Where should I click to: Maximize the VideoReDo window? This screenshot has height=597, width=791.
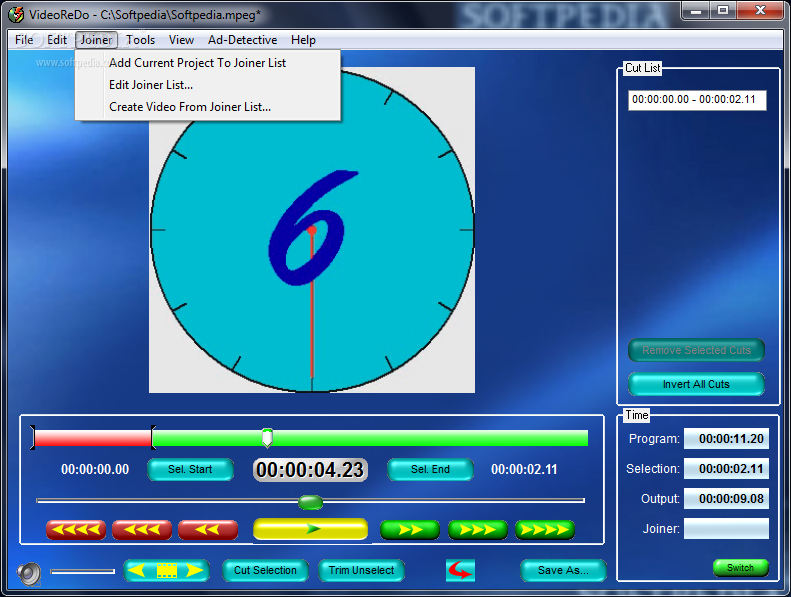723,11
